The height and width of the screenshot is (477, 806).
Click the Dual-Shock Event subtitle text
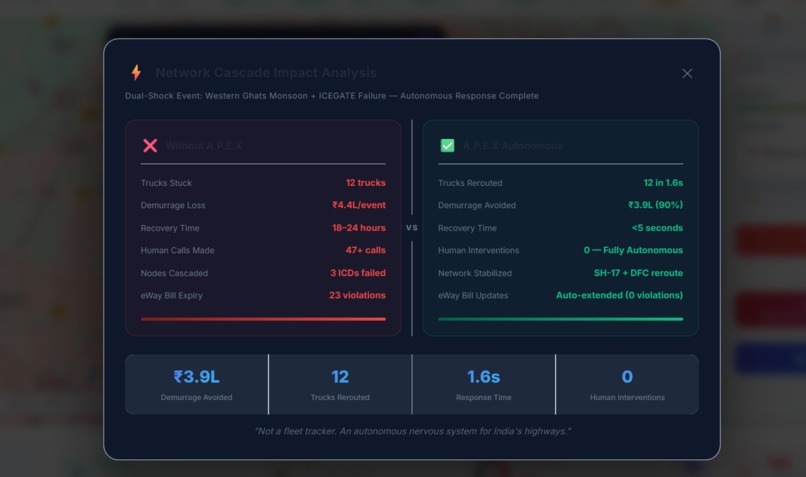tap(332, 96)
